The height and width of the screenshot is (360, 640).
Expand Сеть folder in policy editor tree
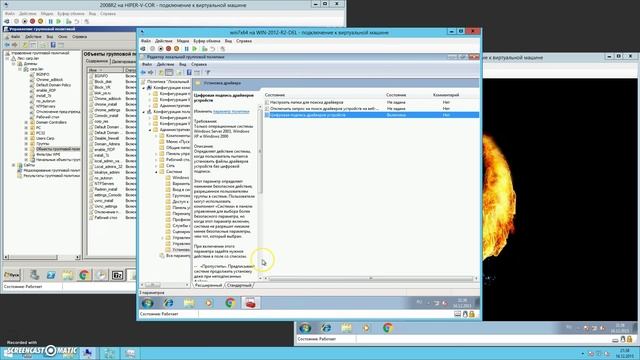pos(156,166)
